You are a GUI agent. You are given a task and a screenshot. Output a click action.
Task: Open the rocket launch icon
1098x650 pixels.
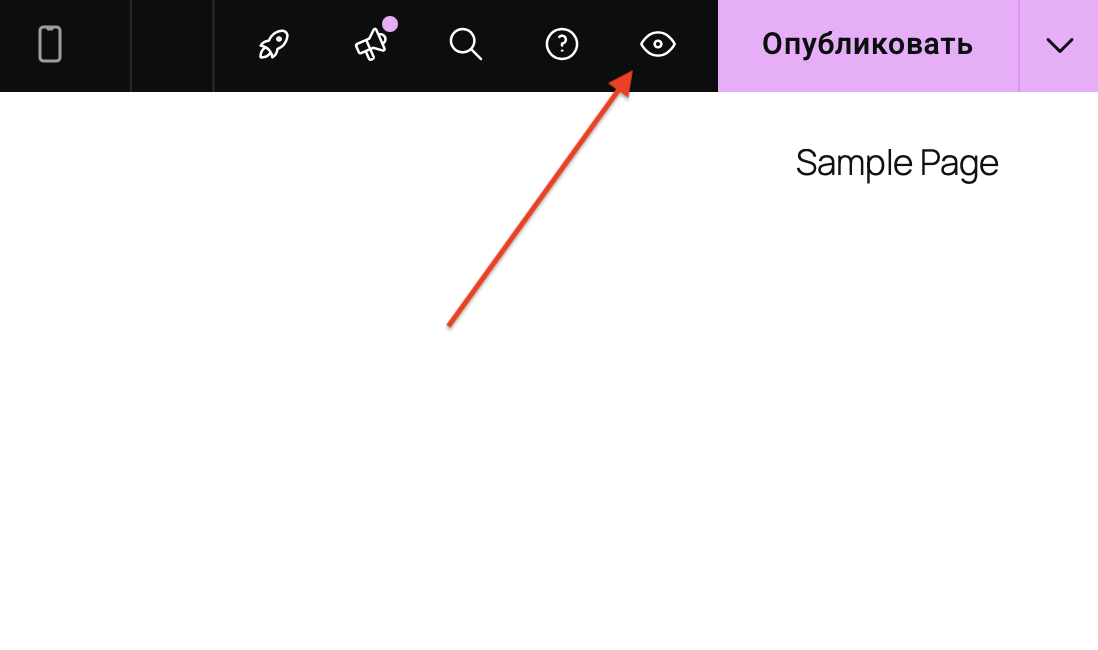pos(274,44)
